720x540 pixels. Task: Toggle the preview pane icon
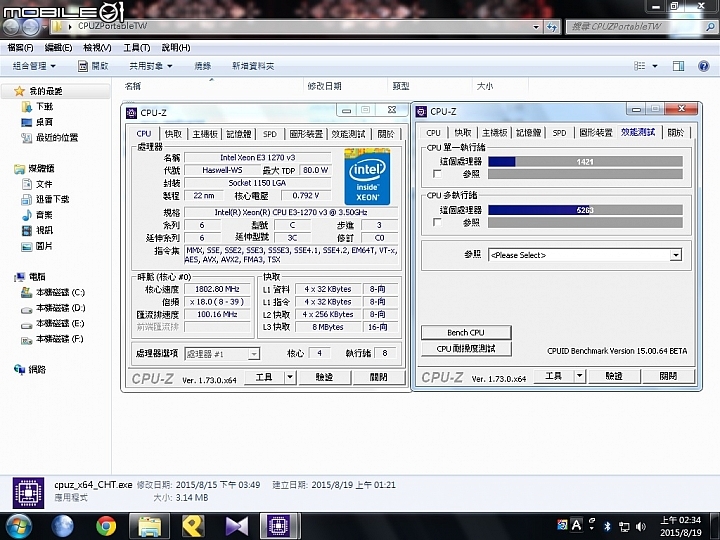[x=678, y=66]
